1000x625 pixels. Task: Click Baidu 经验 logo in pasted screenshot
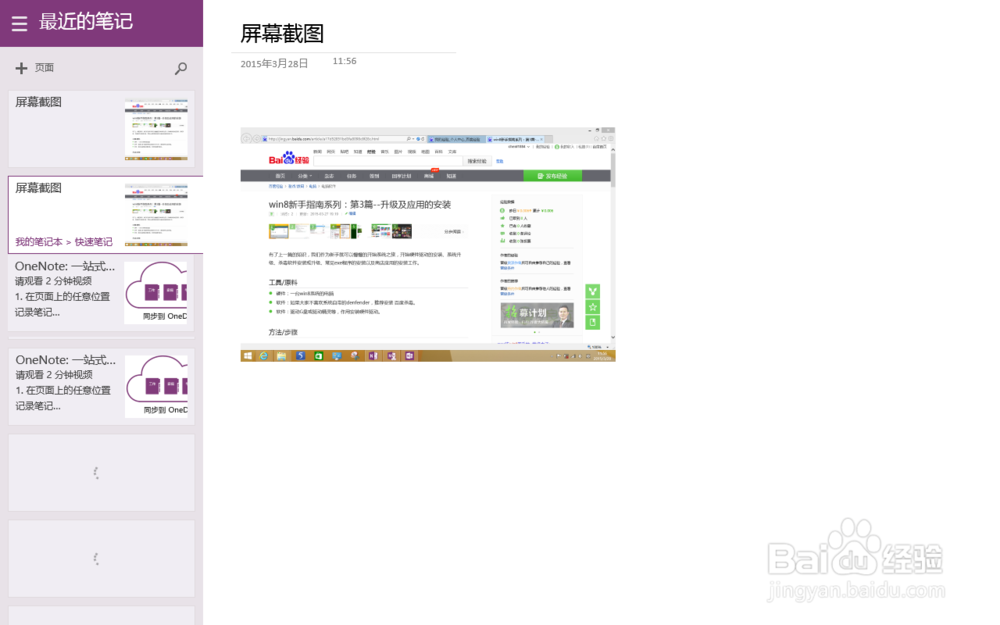tap(288, 158)
